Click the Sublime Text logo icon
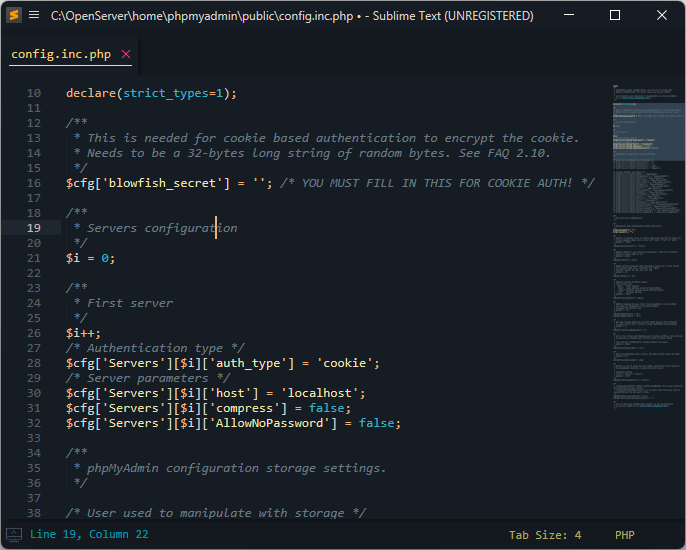Viewport: 686px width, 550px height. click(x=14, y=15)
